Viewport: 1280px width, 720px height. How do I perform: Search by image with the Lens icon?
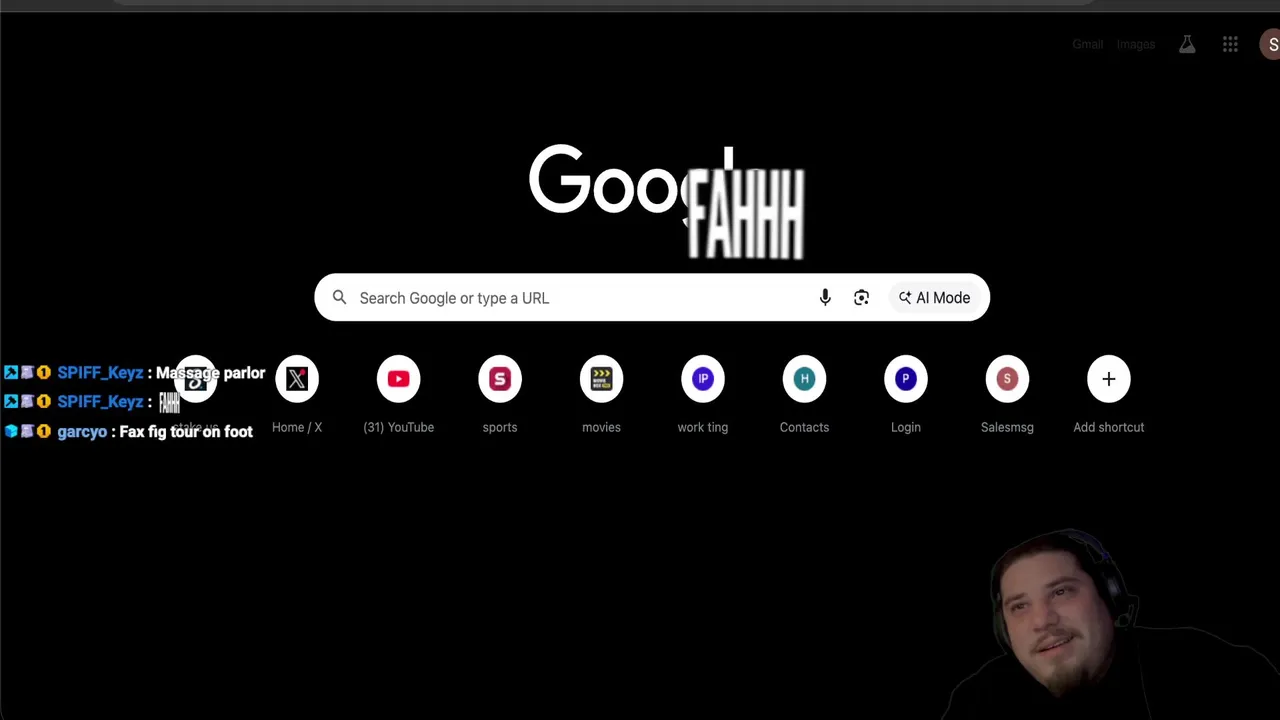(x=861, y=298)
